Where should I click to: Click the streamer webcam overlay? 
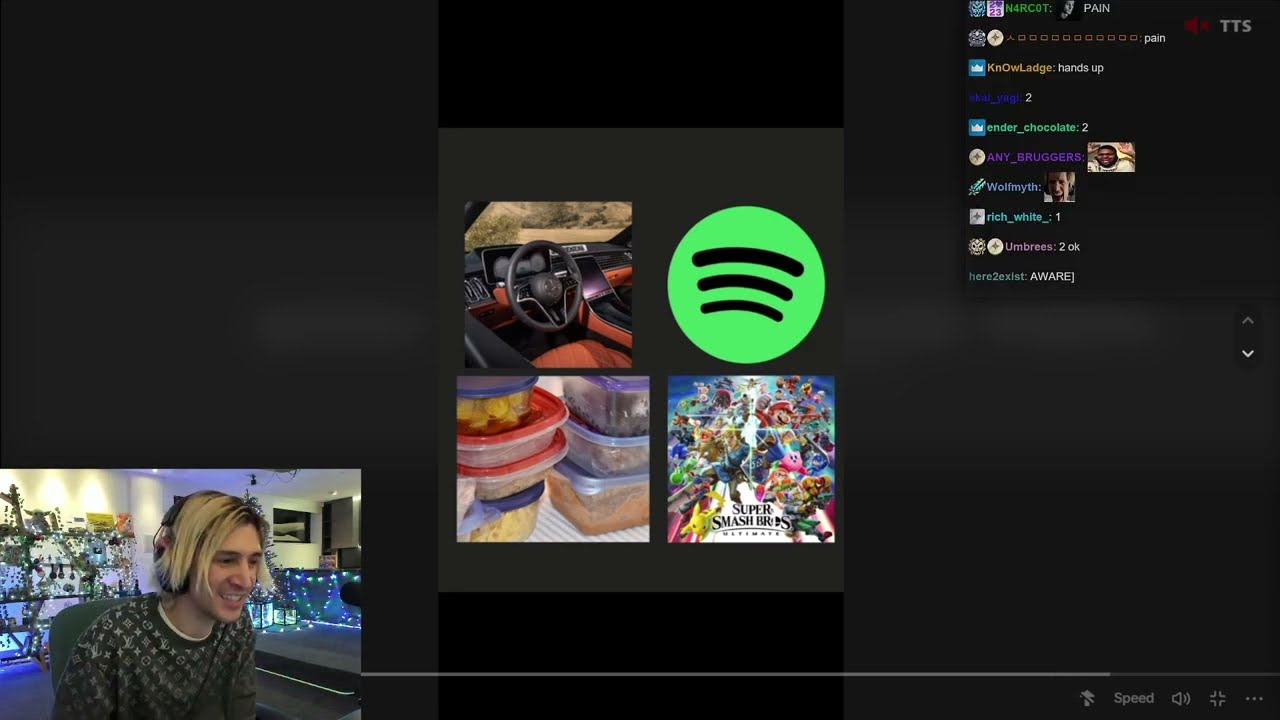pos(180,594)
